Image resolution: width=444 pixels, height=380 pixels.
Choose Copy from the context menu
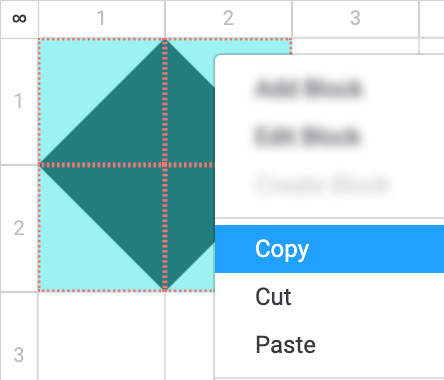click(329, 249)
